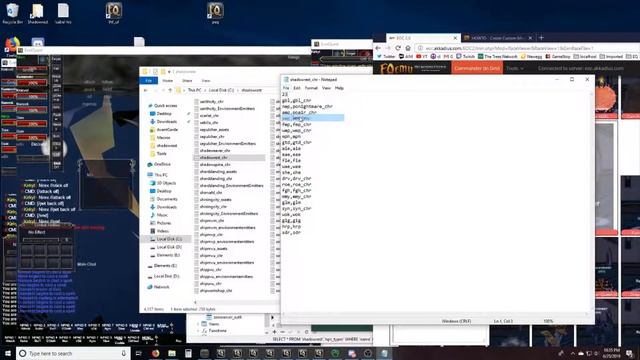Select Network in Explorer sidebar

click(x=161, y=287)
